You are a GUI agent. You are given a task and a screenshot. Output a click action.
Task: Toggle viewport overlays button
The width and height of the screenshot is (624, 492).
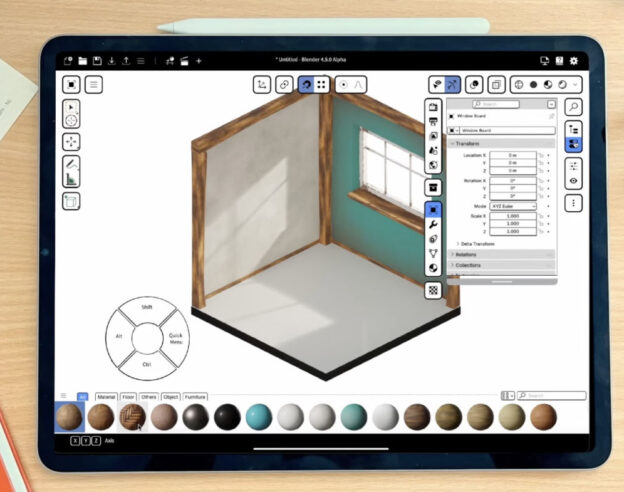(474, 84)
